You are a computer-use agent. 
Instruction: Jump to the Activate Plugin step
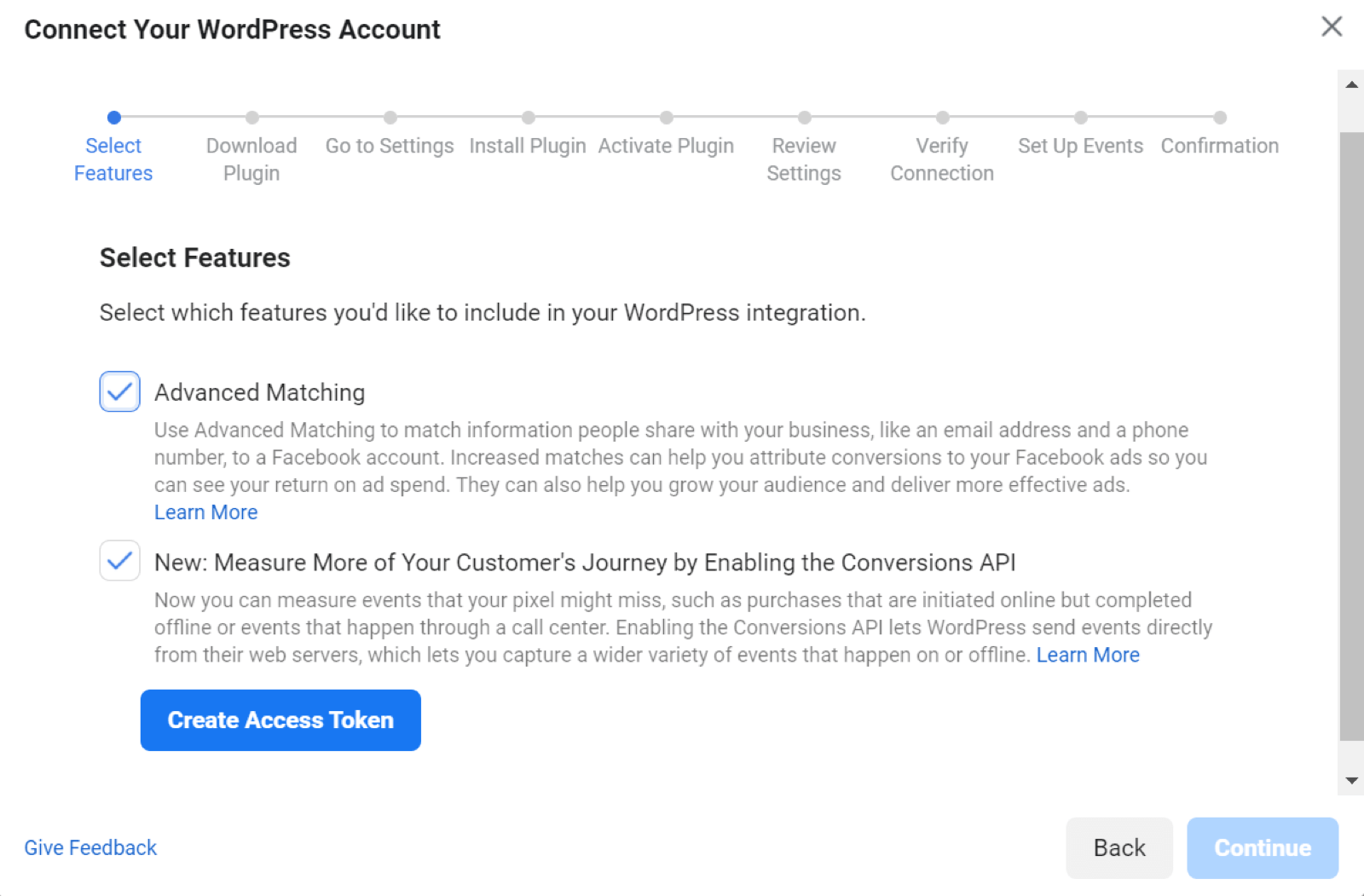[667, 118]
